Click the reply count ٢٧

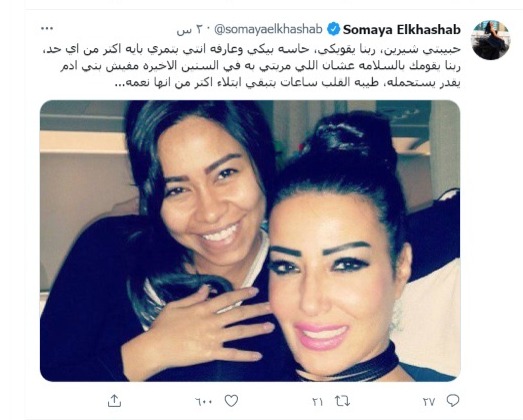429,402
